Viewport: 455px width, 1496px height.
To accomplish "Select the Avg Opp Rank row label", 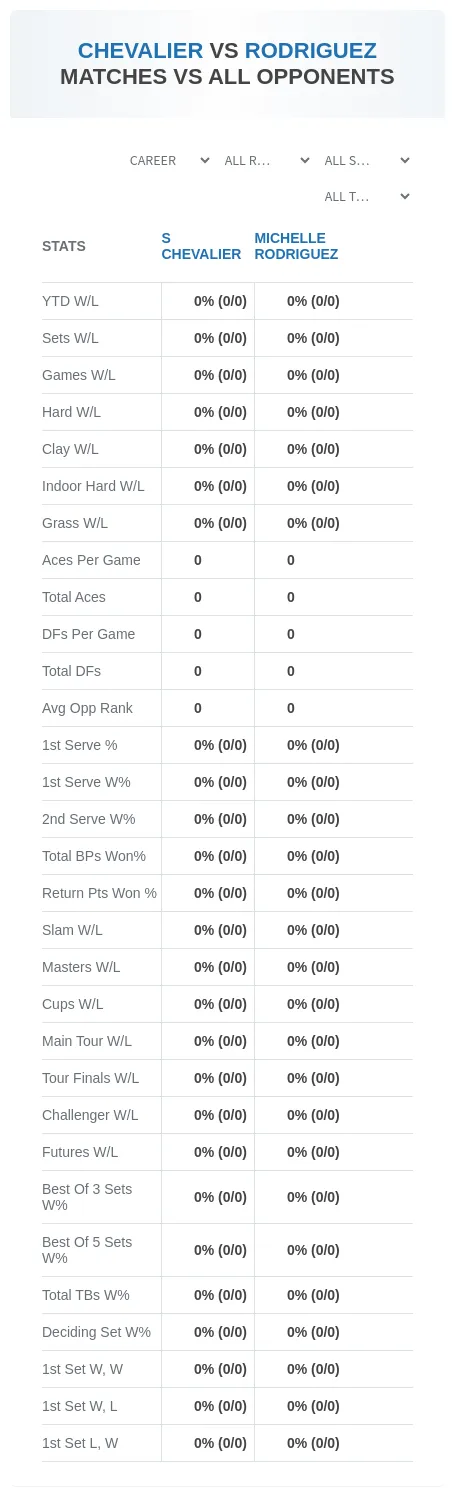I will [x=87, y=708].
